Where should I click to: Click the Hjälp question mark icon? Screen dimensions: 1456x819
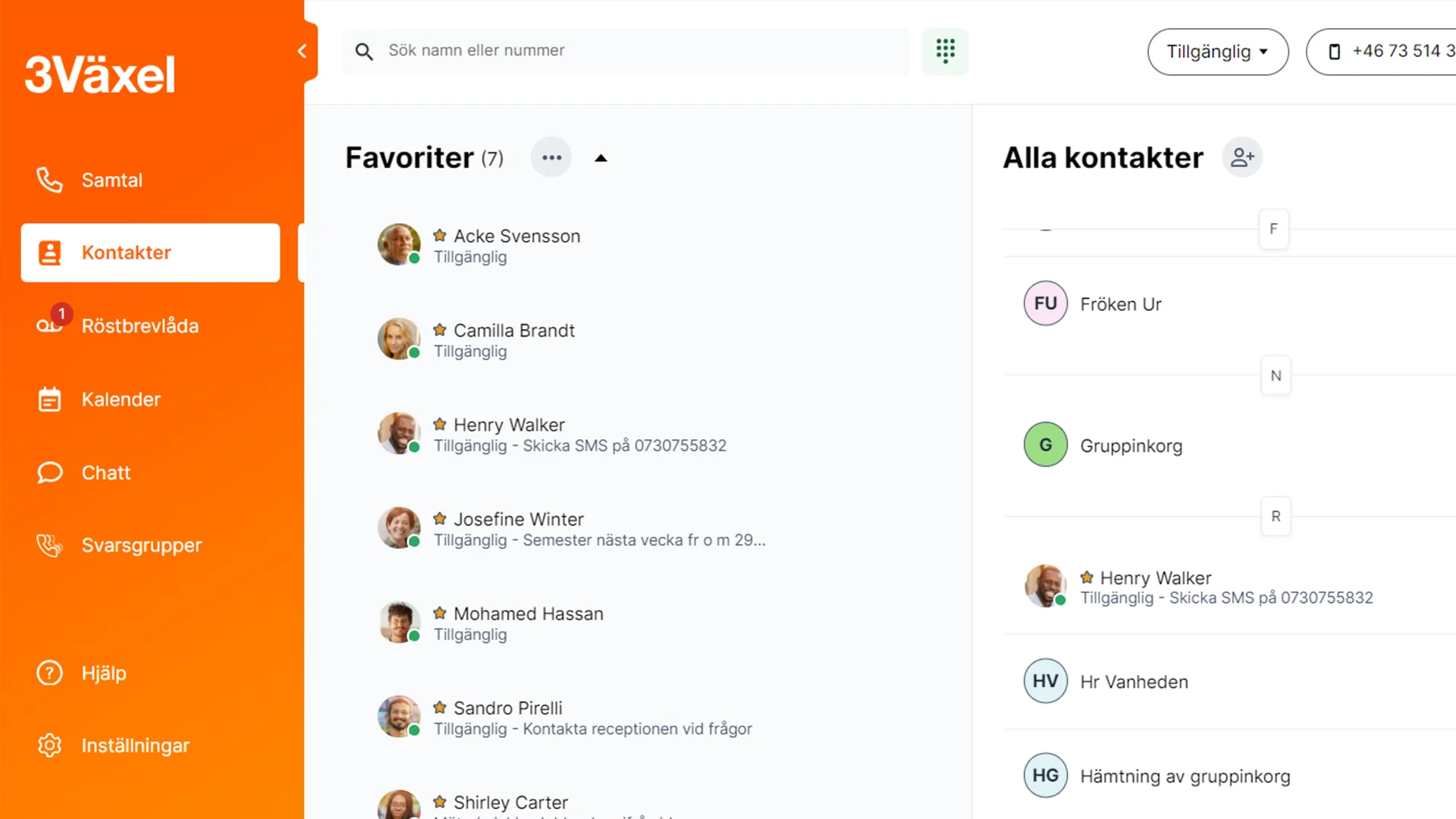pos(50,673)
